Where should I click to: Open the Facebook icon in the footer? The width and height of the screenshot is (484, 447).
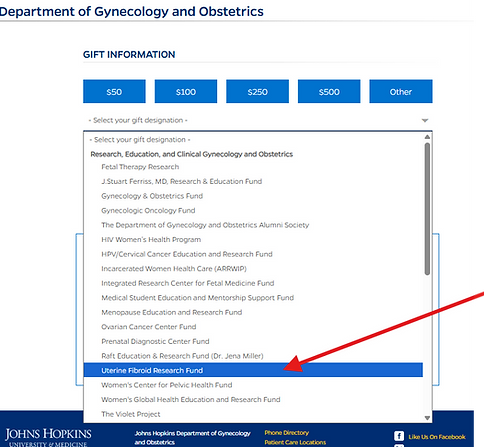(399, 436)
